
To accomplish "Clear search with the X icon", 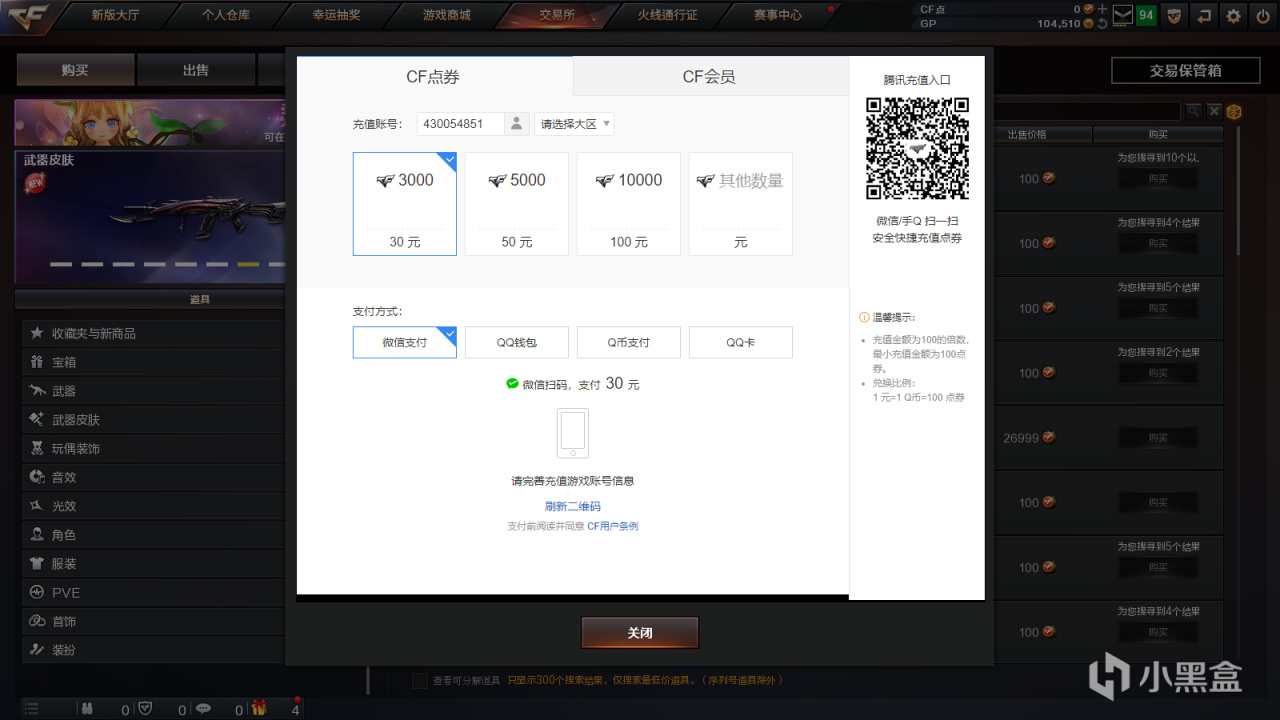I will pyautogui.click(x=1214, y=111).
